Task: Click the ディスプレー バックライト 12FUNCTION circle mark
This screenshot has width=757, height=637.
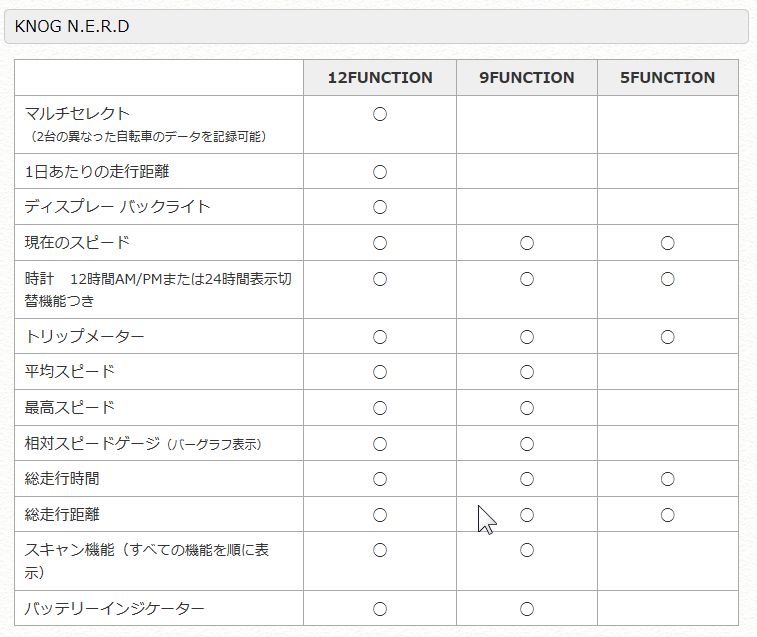Action: tap(380, 207)
